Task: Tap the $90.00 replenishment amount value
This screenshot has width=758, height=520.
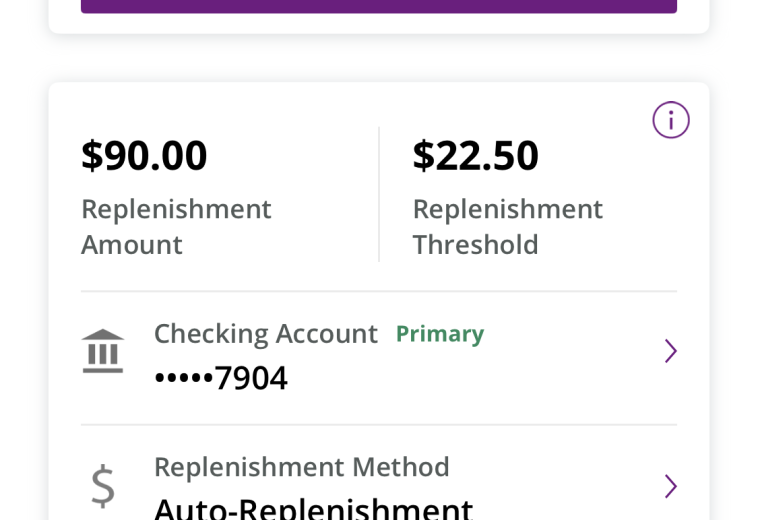Action: [144, 156]
